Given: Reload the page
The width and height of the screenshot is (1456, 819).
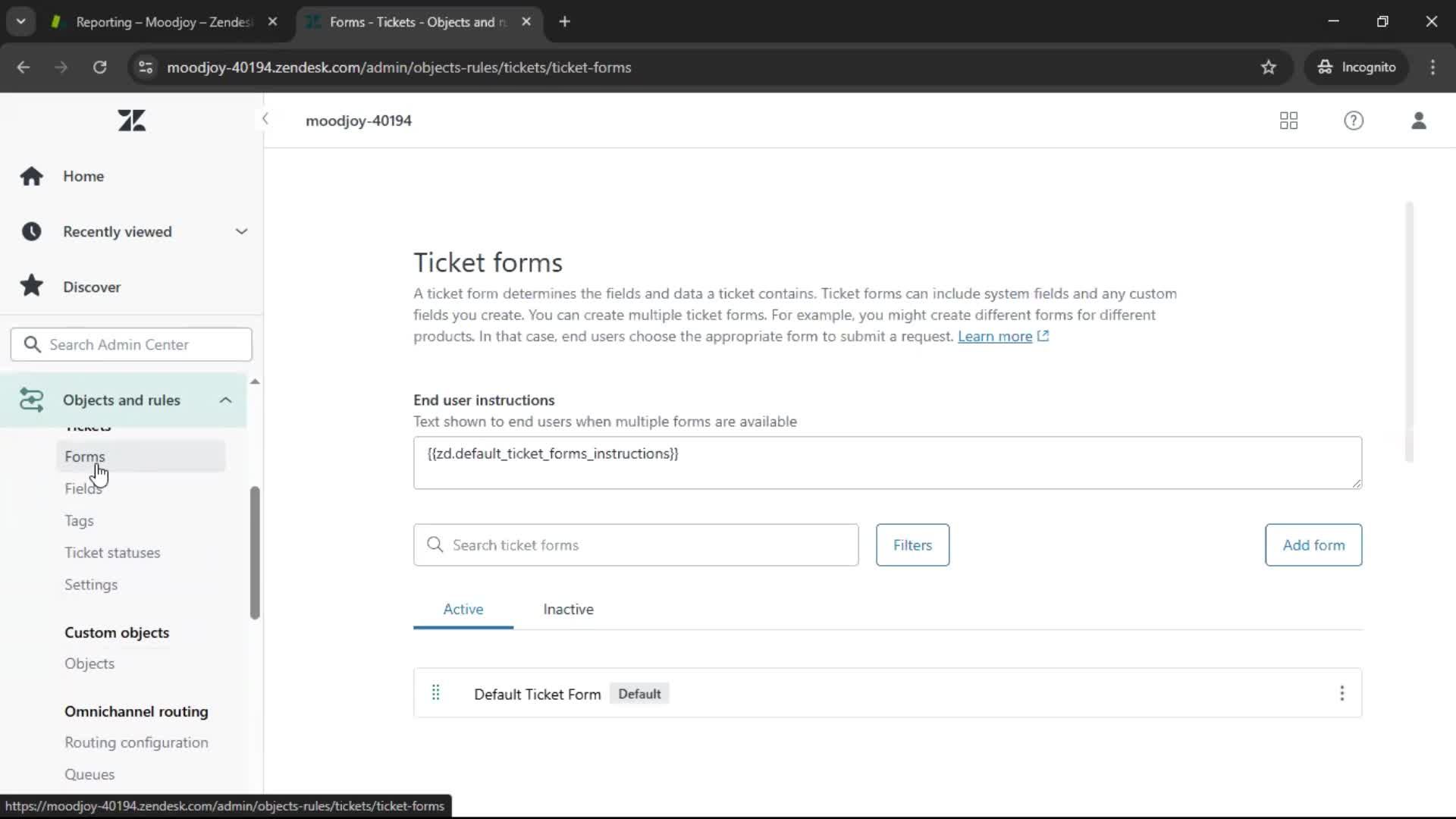Looking at the screenshot, I should pyautogui.click(x=99, y=67).
